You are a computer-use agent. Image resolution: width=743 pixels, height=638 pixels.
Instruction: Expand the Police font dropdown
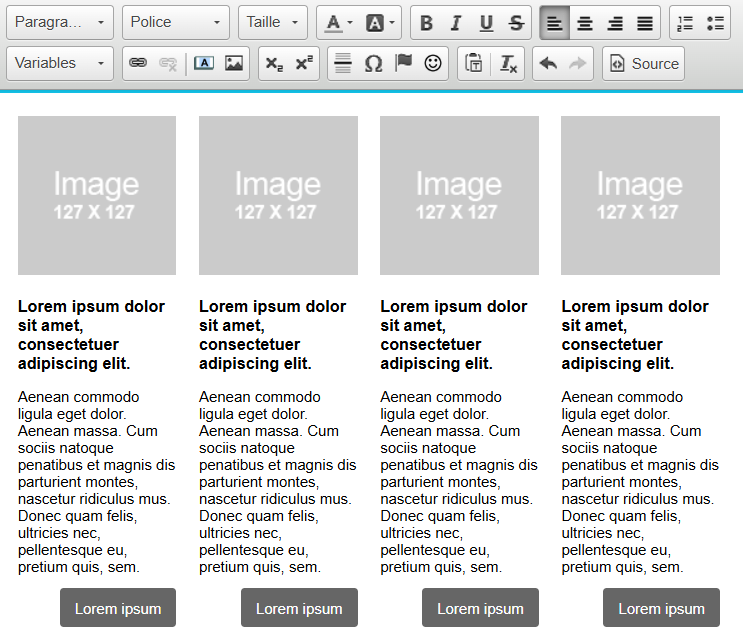[x=176, y=23]
